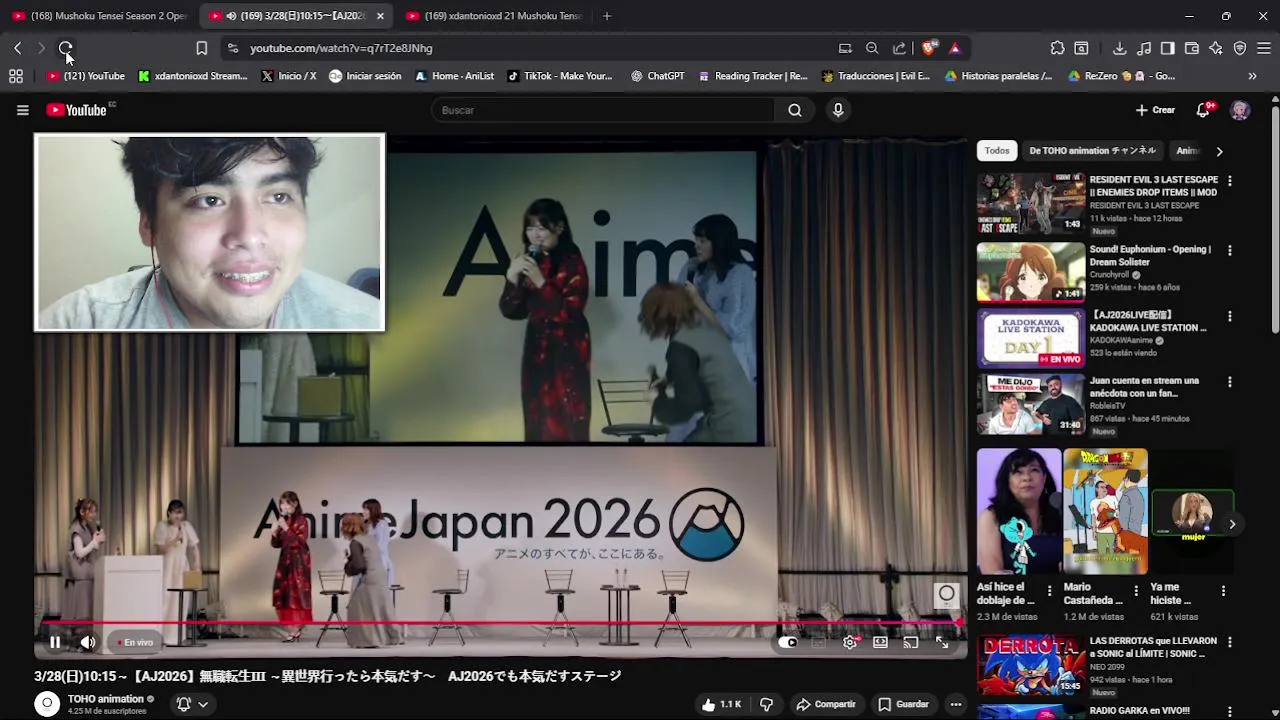Image resolution: width=1280 pixels, height=720 pixels.
Task: Open the account avatar menu
Action: click(1240, 110)
